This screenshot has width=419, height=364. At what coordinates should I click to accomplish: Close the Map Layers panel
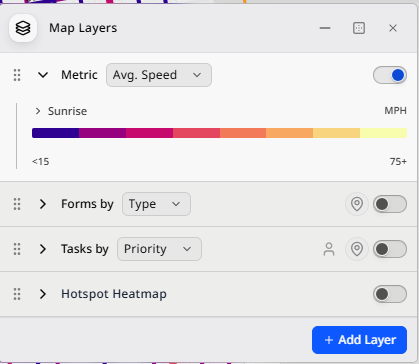click(x=393, y=28)
